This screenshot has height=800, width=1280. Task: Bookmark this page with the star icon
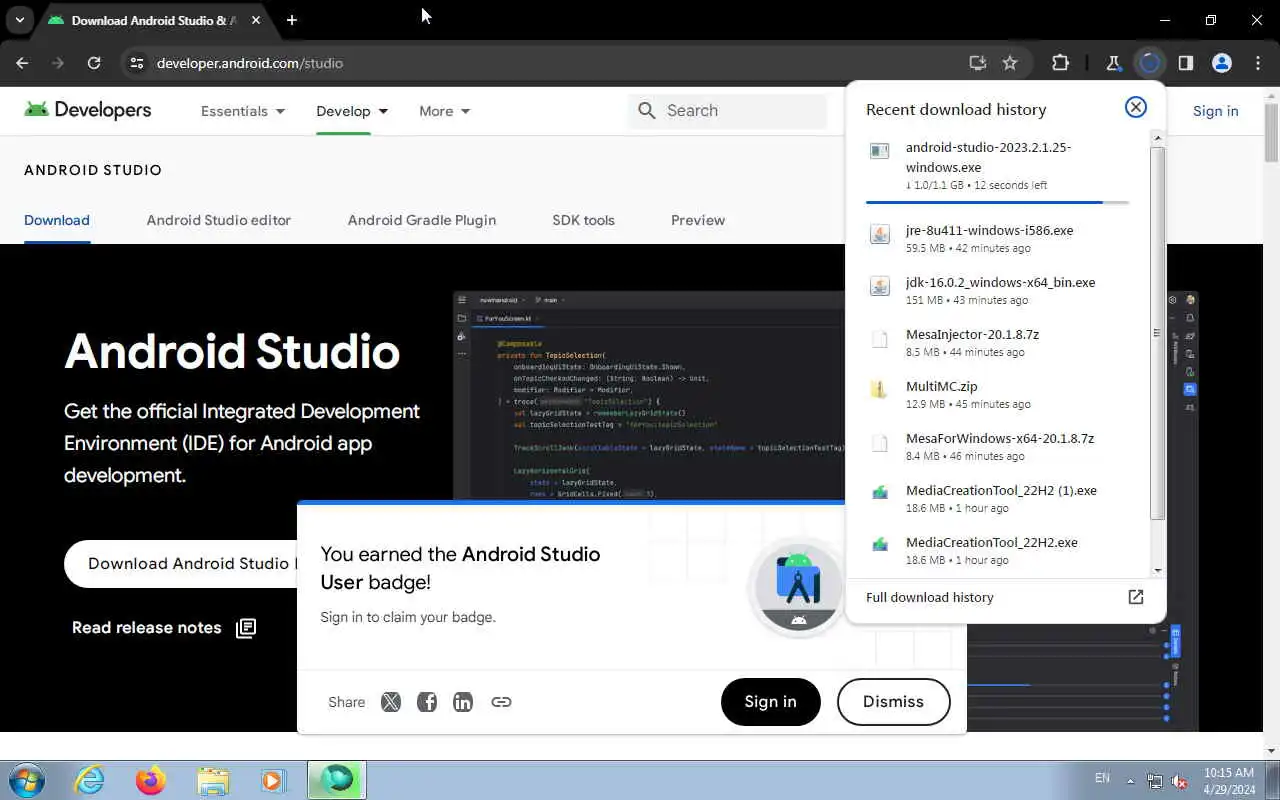[1010, 63]
